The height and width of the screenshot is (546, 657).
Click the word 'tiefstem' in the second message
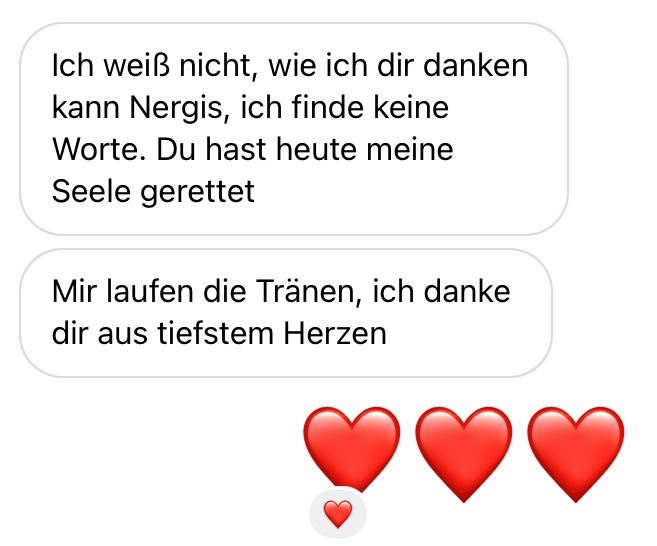tap(215, 334)
